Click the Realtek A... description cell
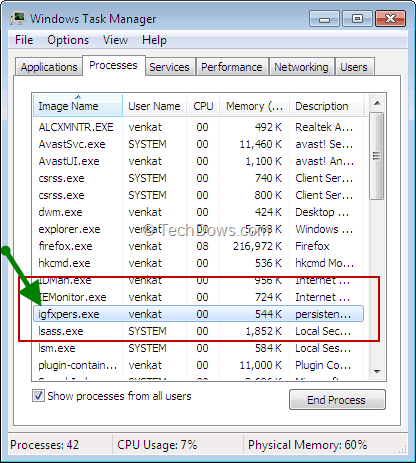Screen dimensions: 416x463 [324, 127]
